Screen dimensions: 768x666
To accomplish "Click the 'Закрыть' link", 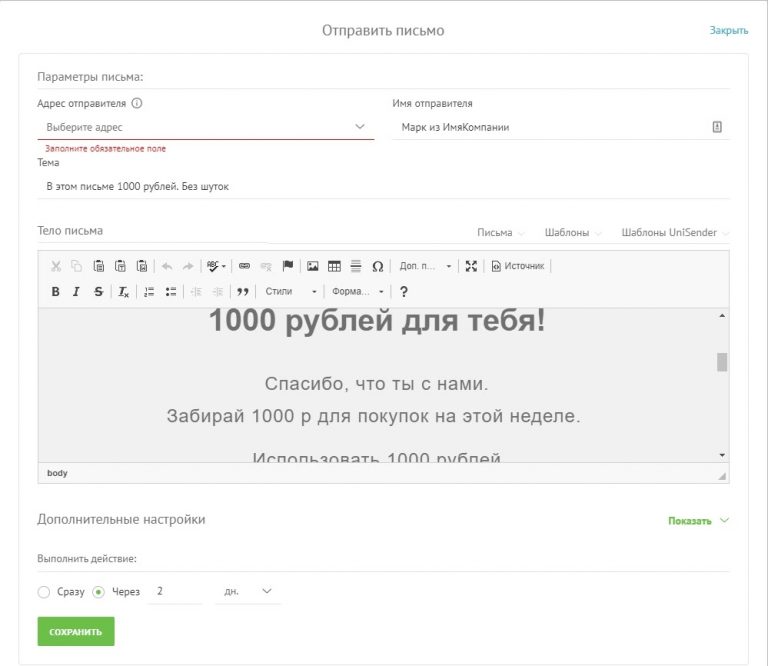I will pyautogui.click(x=728, y=30).
